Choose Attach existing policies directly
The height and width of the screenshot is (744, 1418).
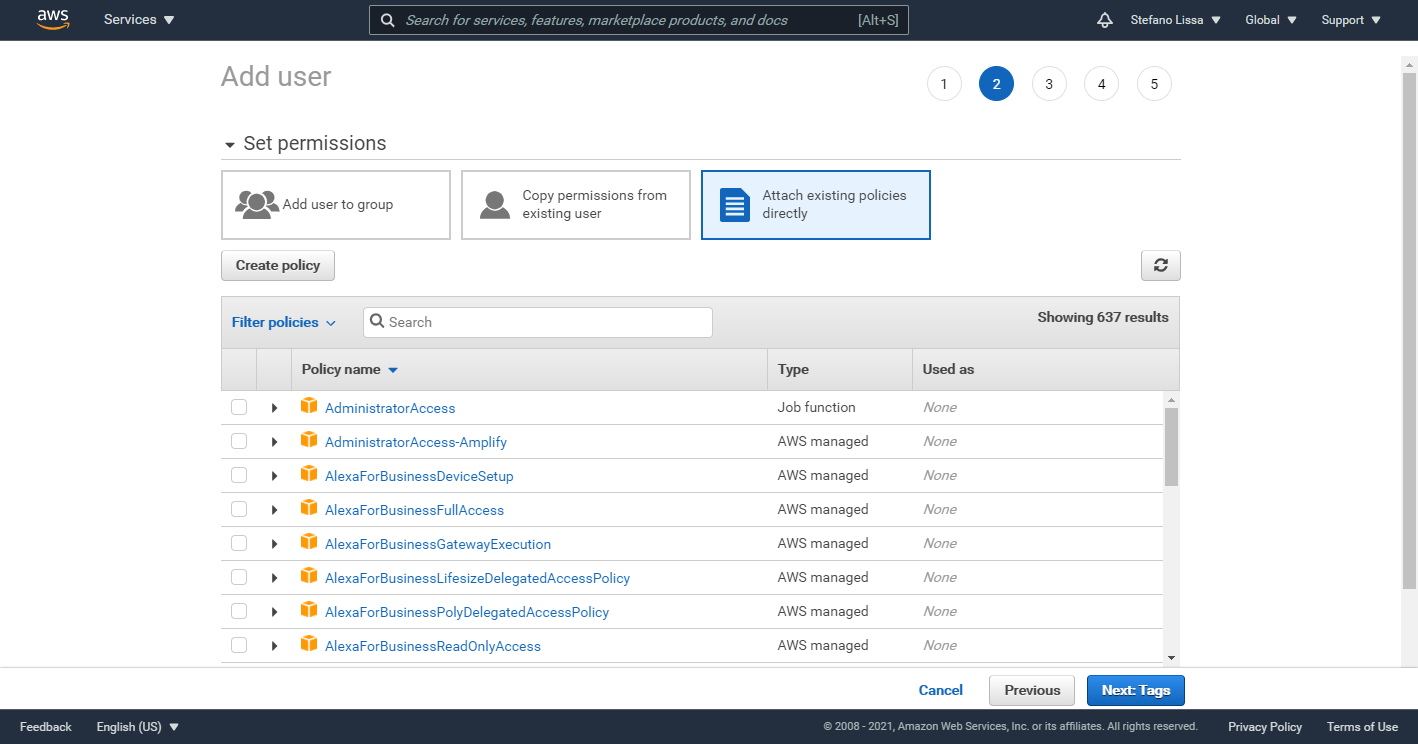click(816, 205)
